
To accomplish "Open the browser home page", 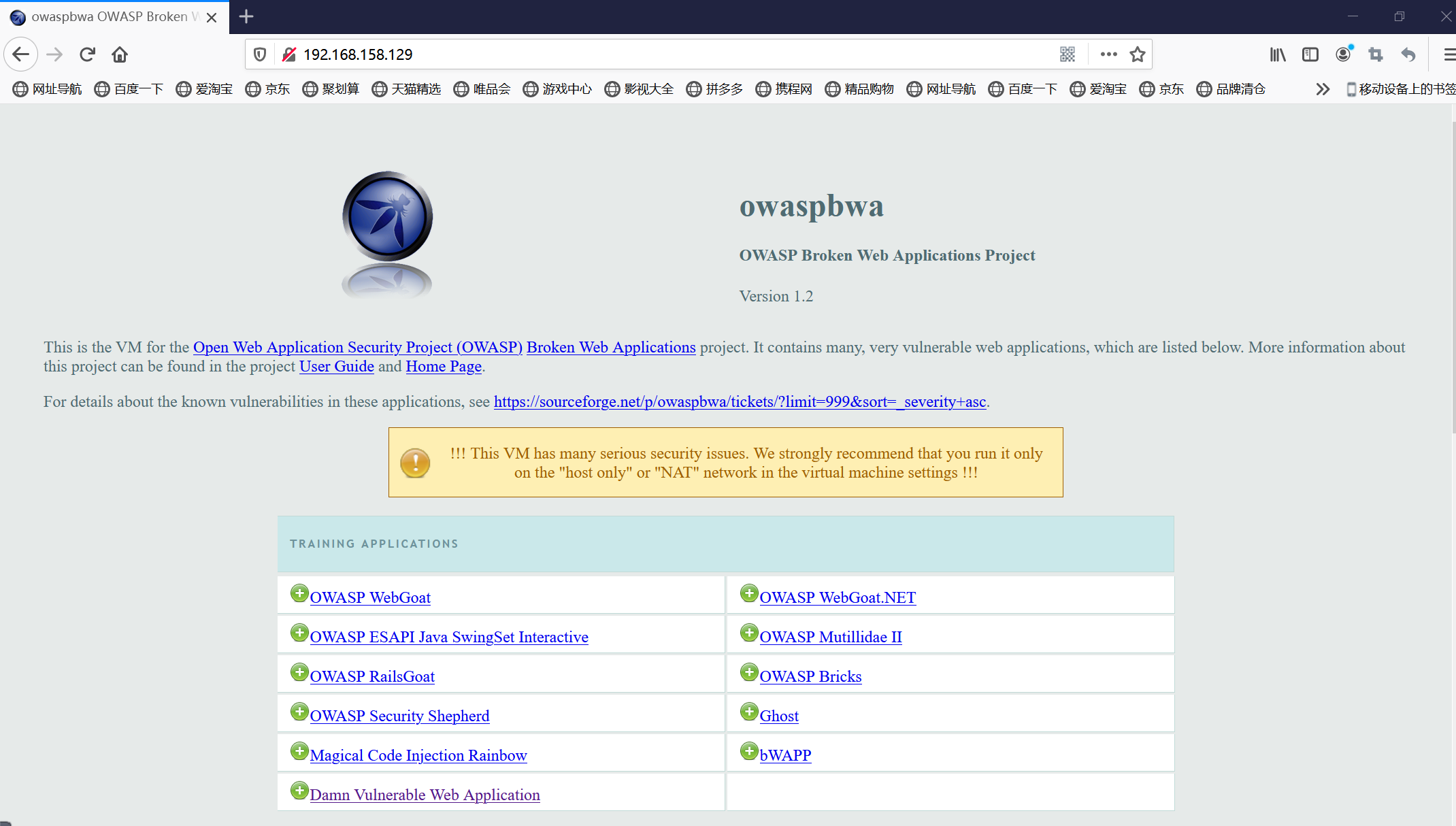I will pos(120,54).
